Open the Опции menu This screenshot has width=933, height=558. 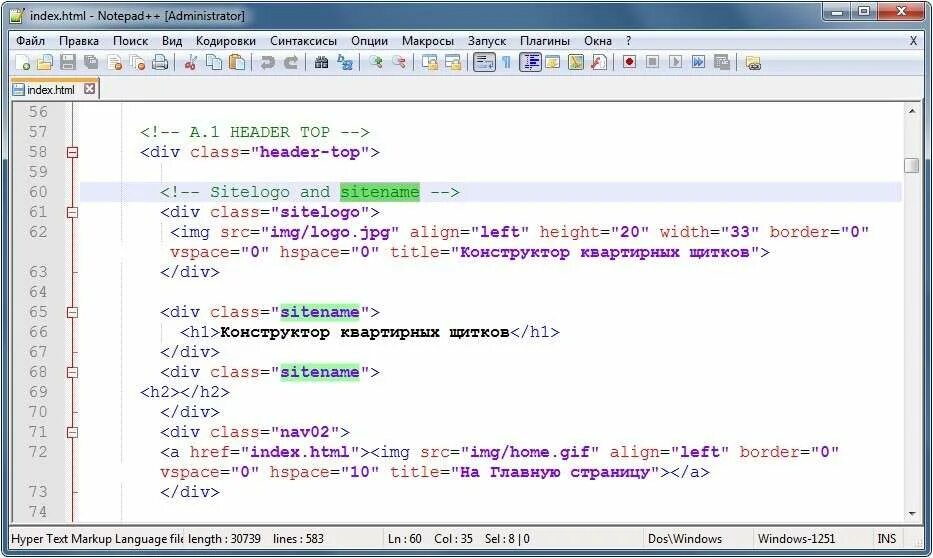[x=369, y=41]
